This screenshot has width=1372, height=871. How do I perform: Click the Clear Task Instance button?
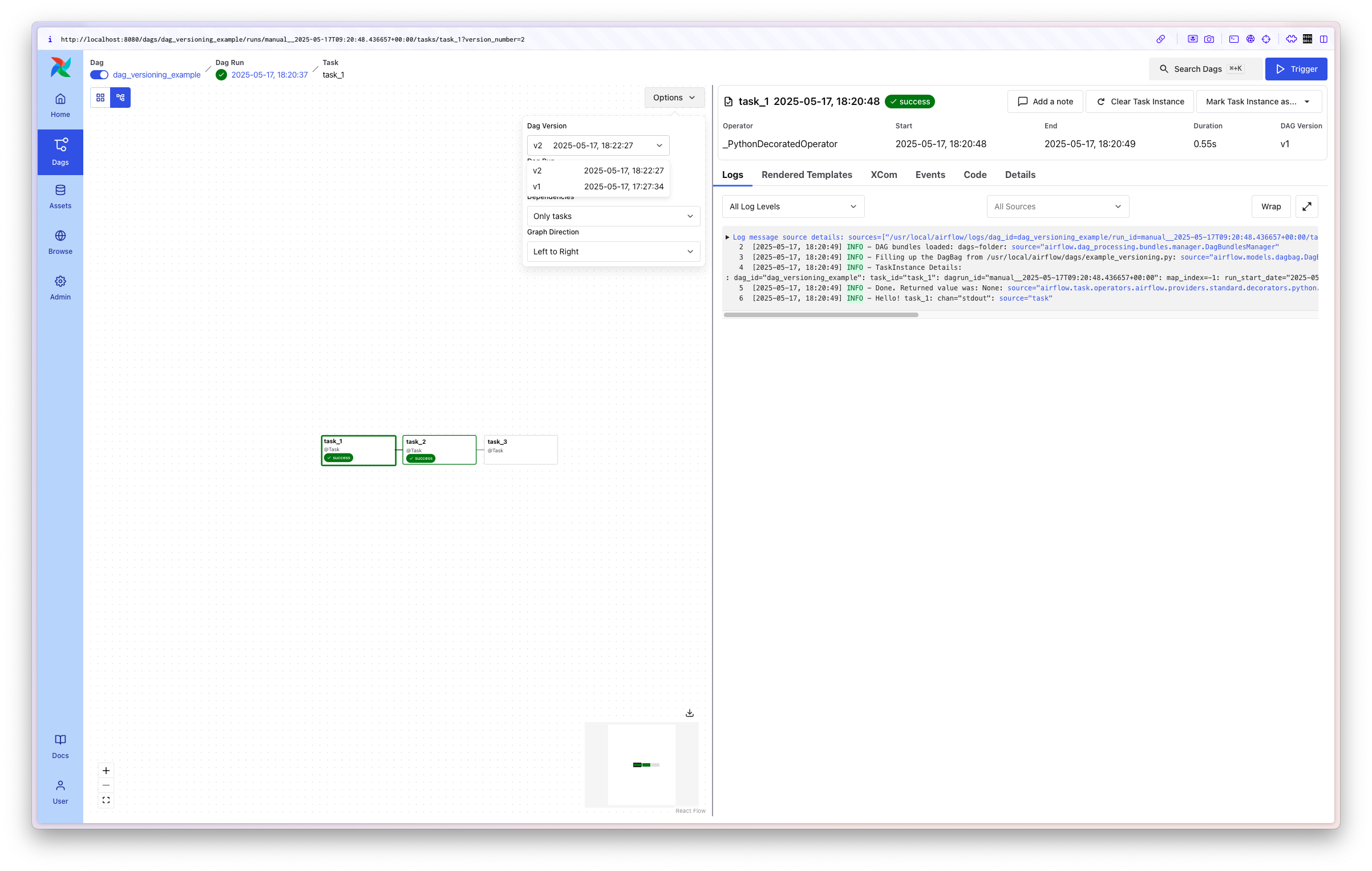click(1139, 102)
